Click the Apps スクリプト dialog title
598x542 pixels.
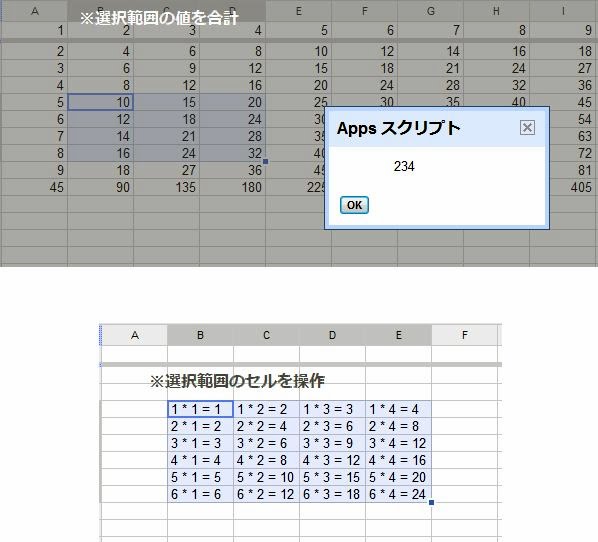[399, 128]
